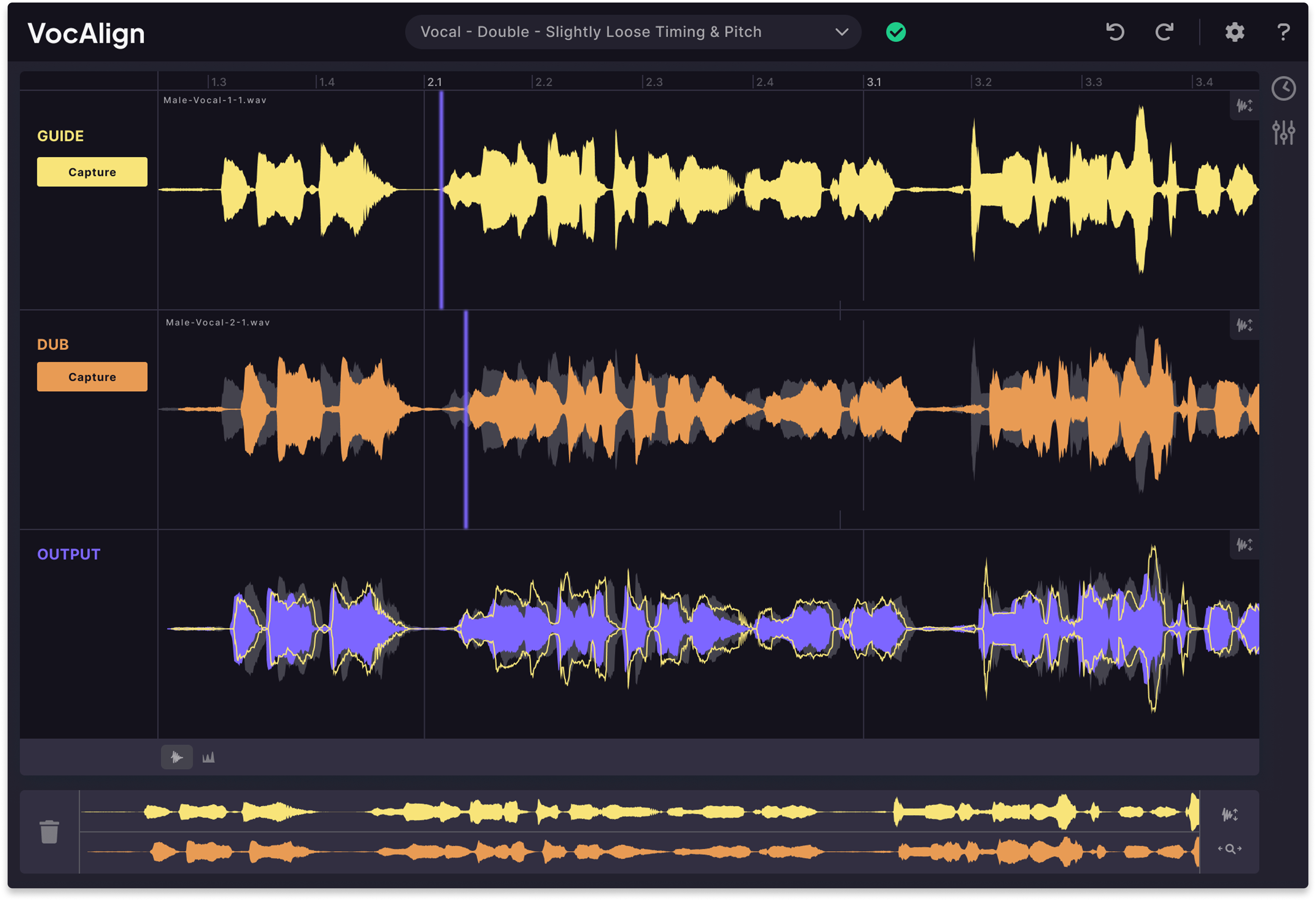
Task: Click the redo arrow icon
Action: [1164, 32]
